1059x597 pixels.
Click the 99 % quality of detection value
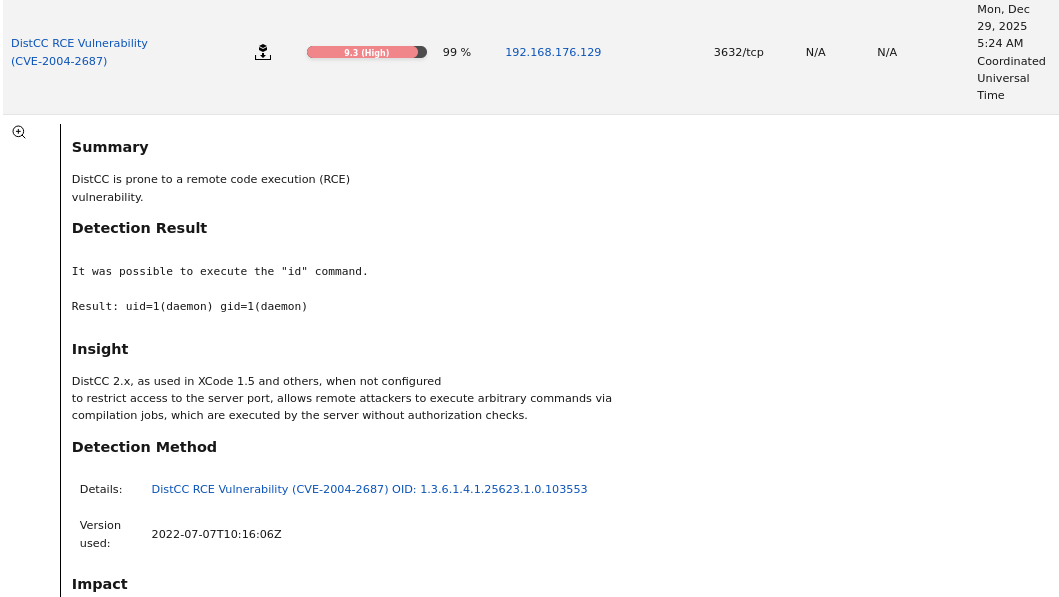tap(456, 52)
